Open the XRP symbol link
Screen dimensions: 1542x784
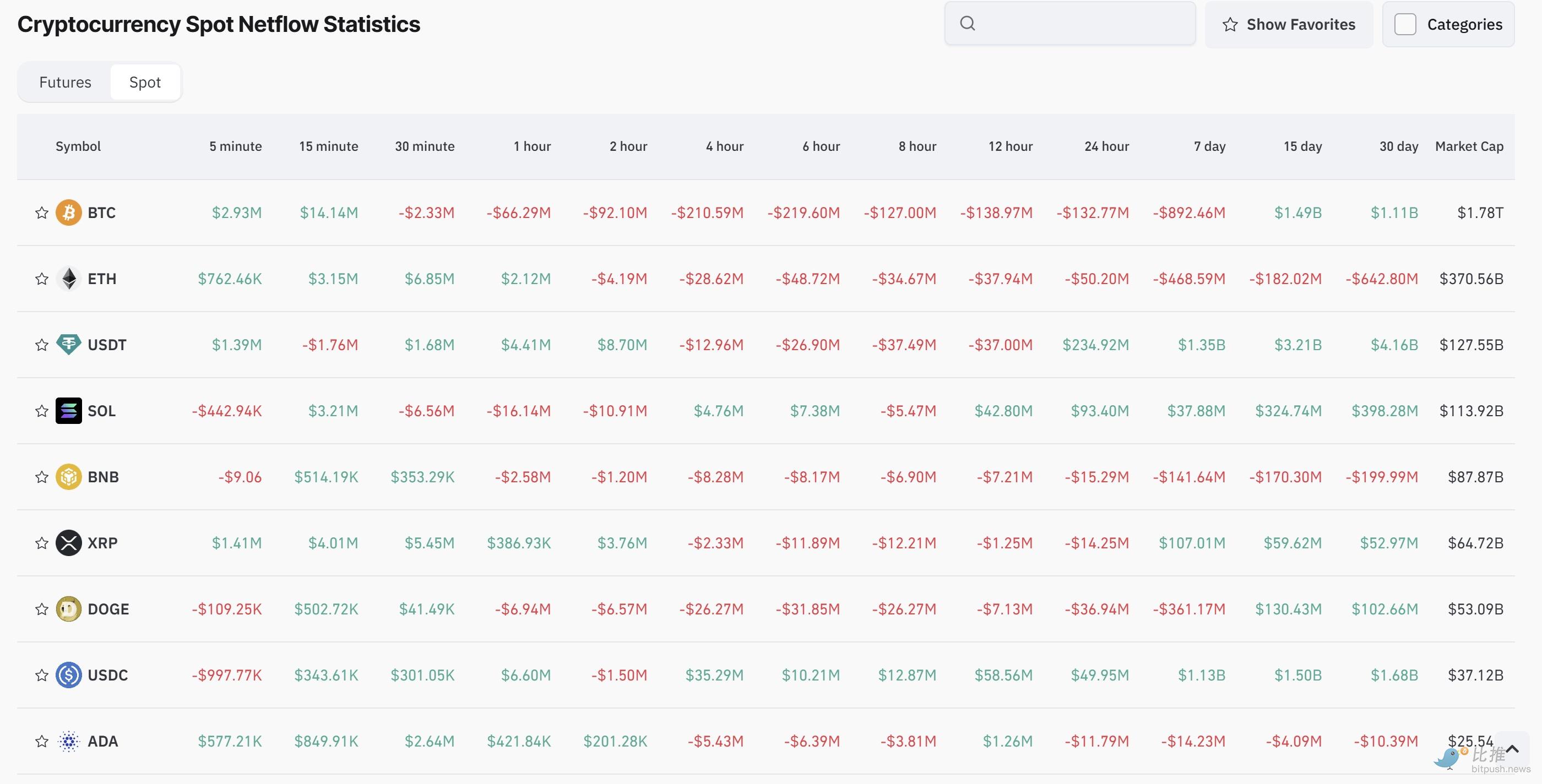click(x=102, y=543)
